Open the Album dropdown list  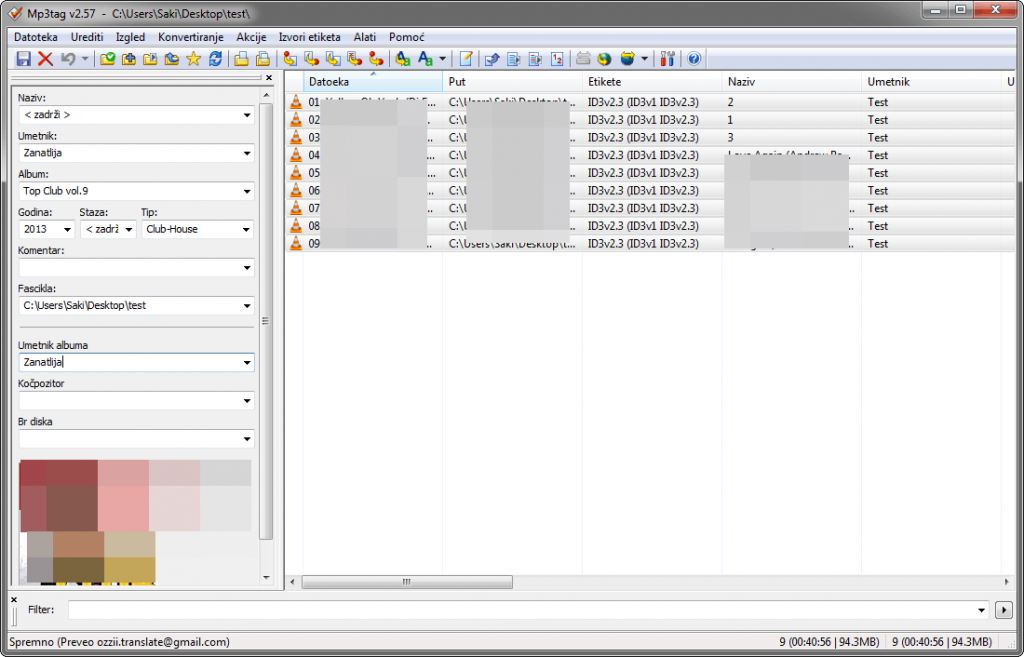click(x=247, y=191)
